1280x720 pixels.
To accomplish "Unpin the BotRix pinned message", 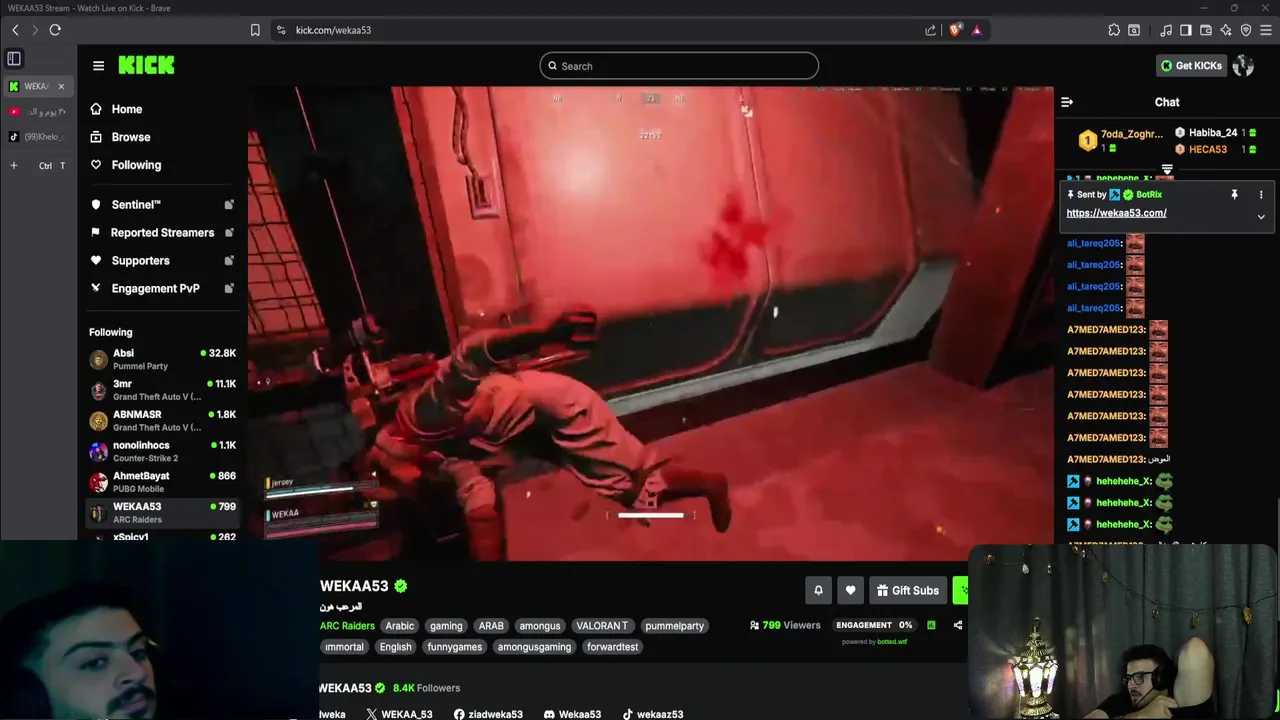I will 1234,195.
